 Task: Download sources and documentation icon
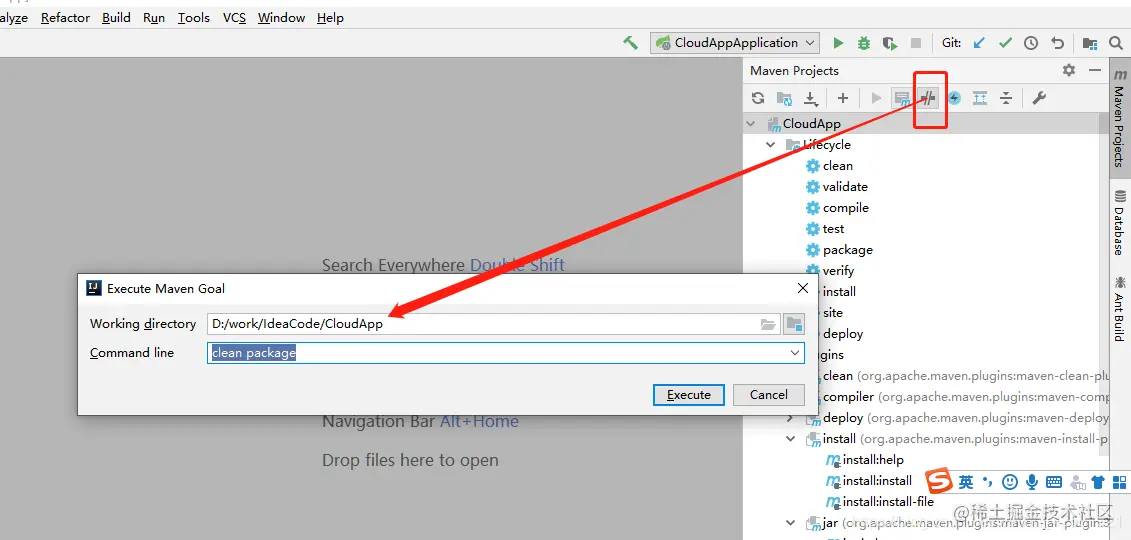tap(810, 98)
